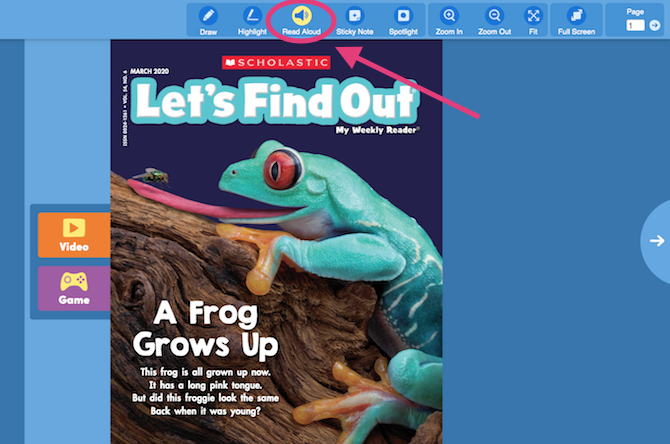
Task: Go to next page with right arrow
Action: 656,241
